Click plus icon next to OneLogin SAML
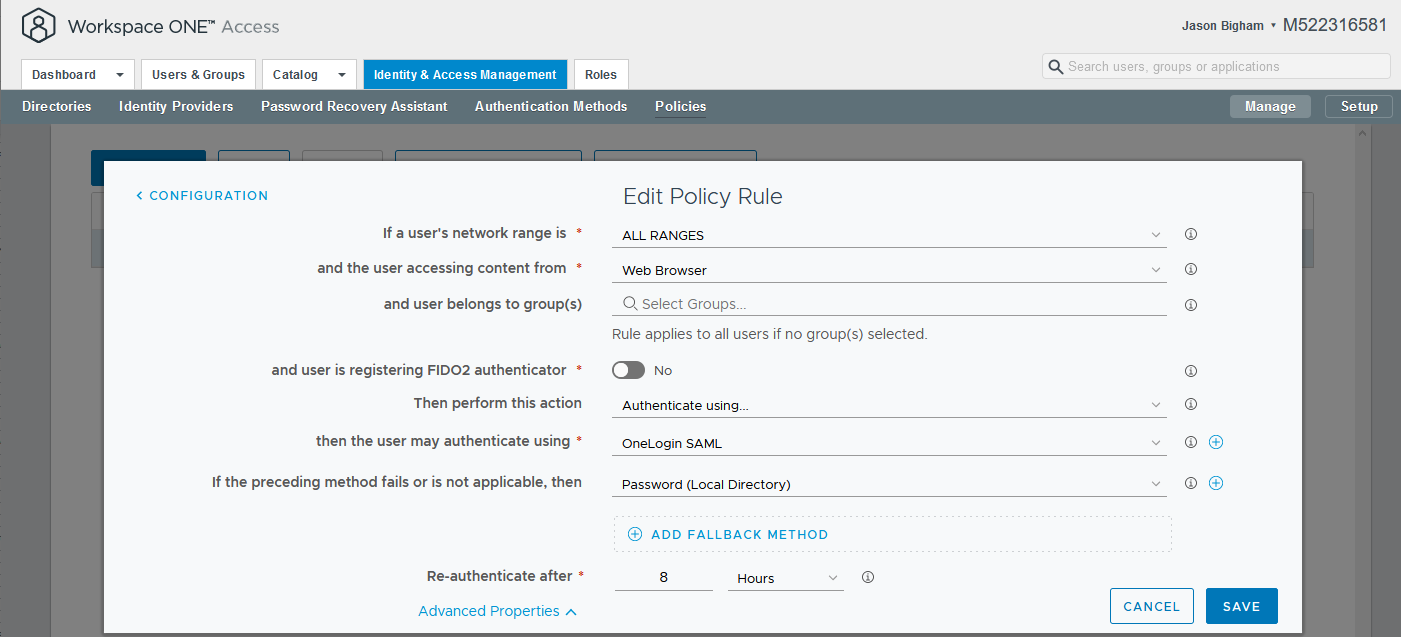1401x637 pixels. click(x=1216, y=442)
